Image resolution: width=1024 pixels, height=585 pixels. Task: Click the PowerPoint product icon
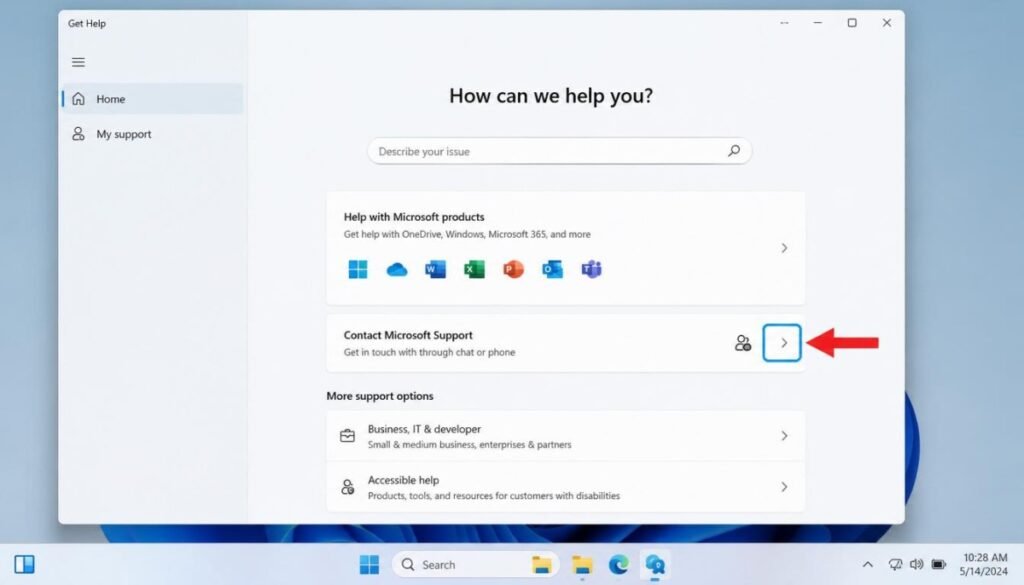pos(513,269)
